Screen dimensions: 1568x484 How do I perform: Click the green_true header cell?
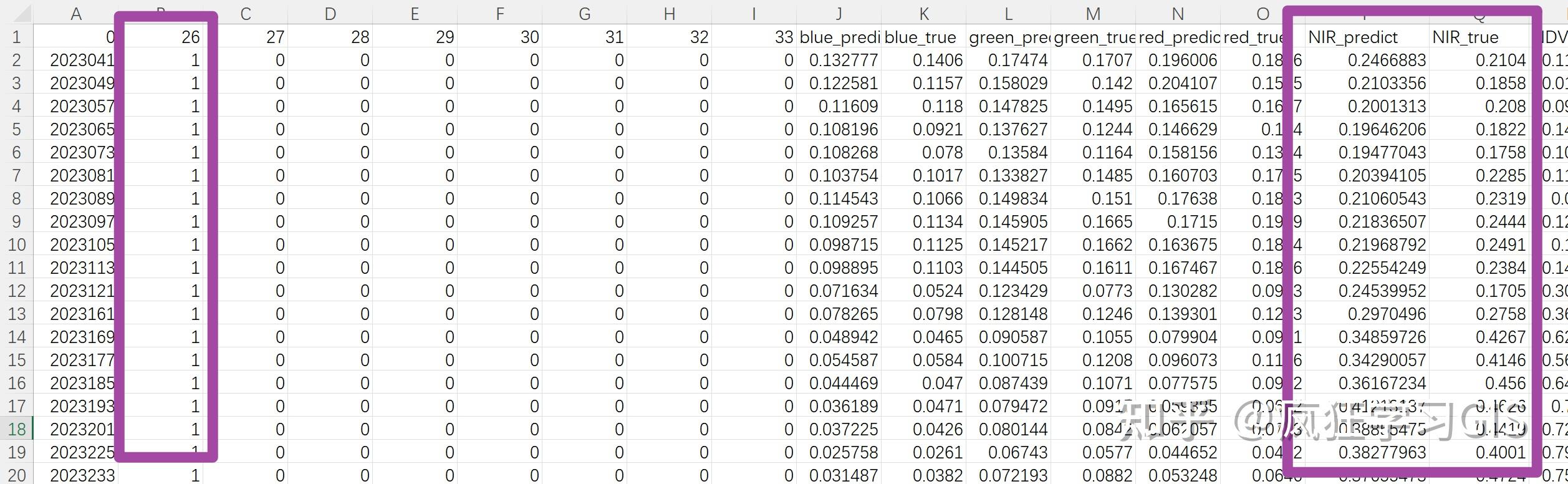[x=1095, y=37]
